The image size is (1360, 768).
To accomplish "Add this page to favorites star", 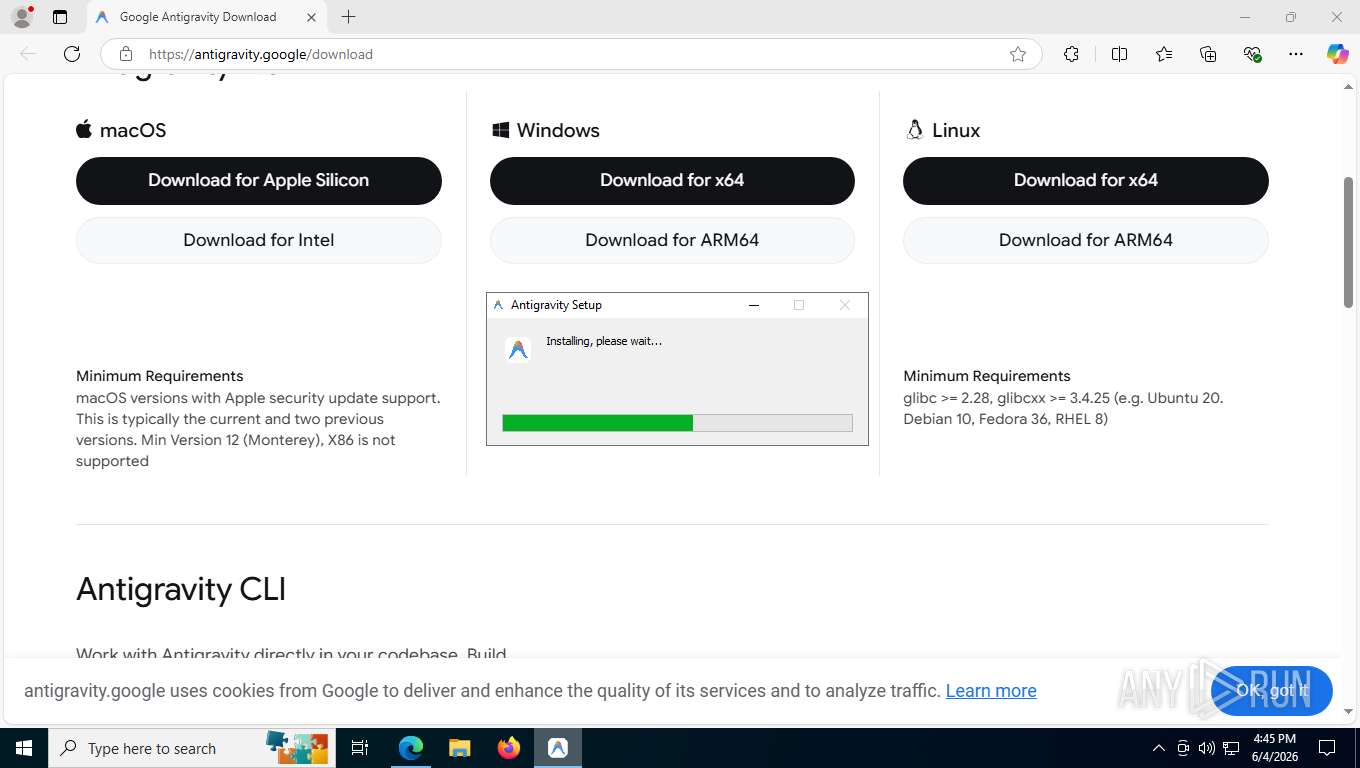I will pos(1018,54).
